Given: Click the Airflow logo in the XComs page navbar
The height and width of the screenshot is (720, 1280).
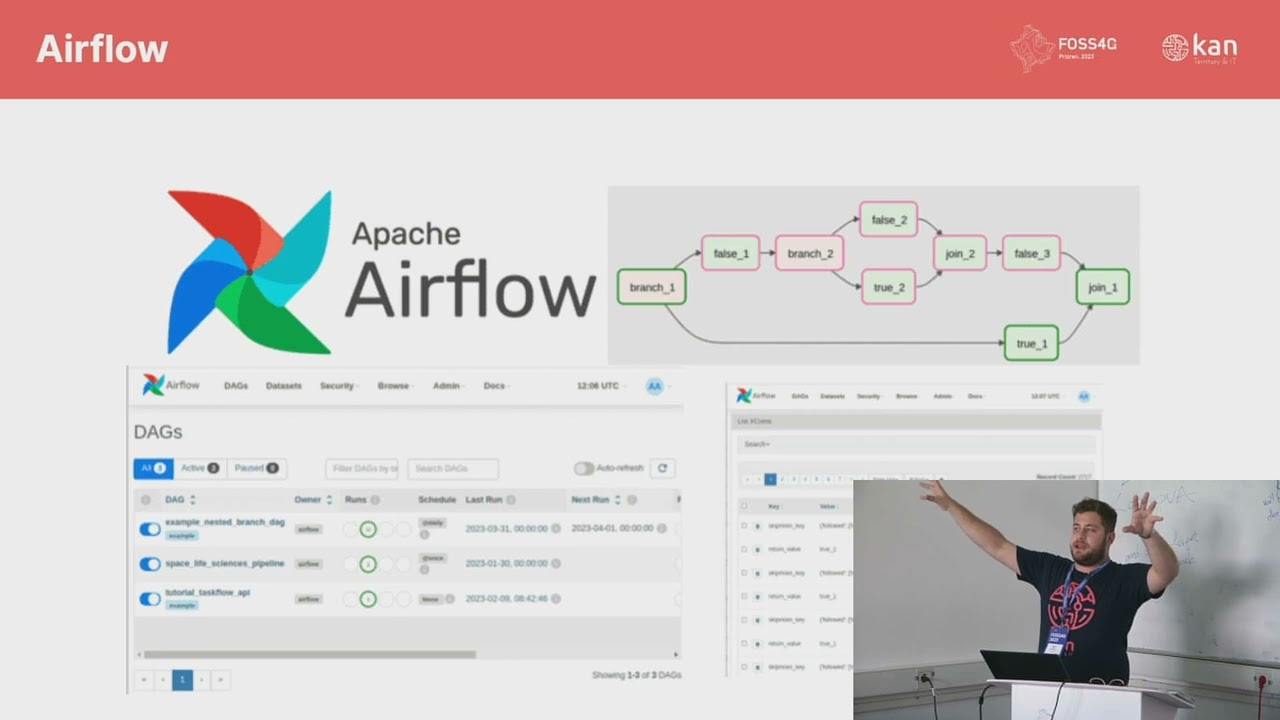Looking at the screenshot, I should (756, 396).
